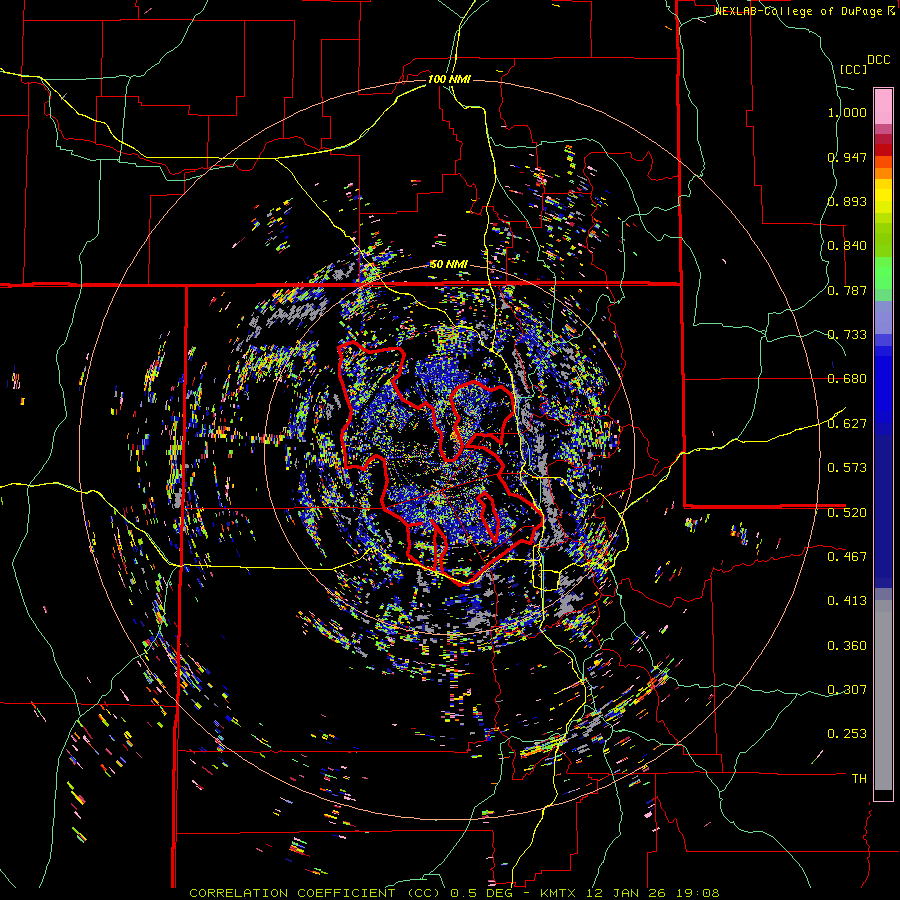Click the Correlation Coefficient caption at bottom

[x=454, y=893]
